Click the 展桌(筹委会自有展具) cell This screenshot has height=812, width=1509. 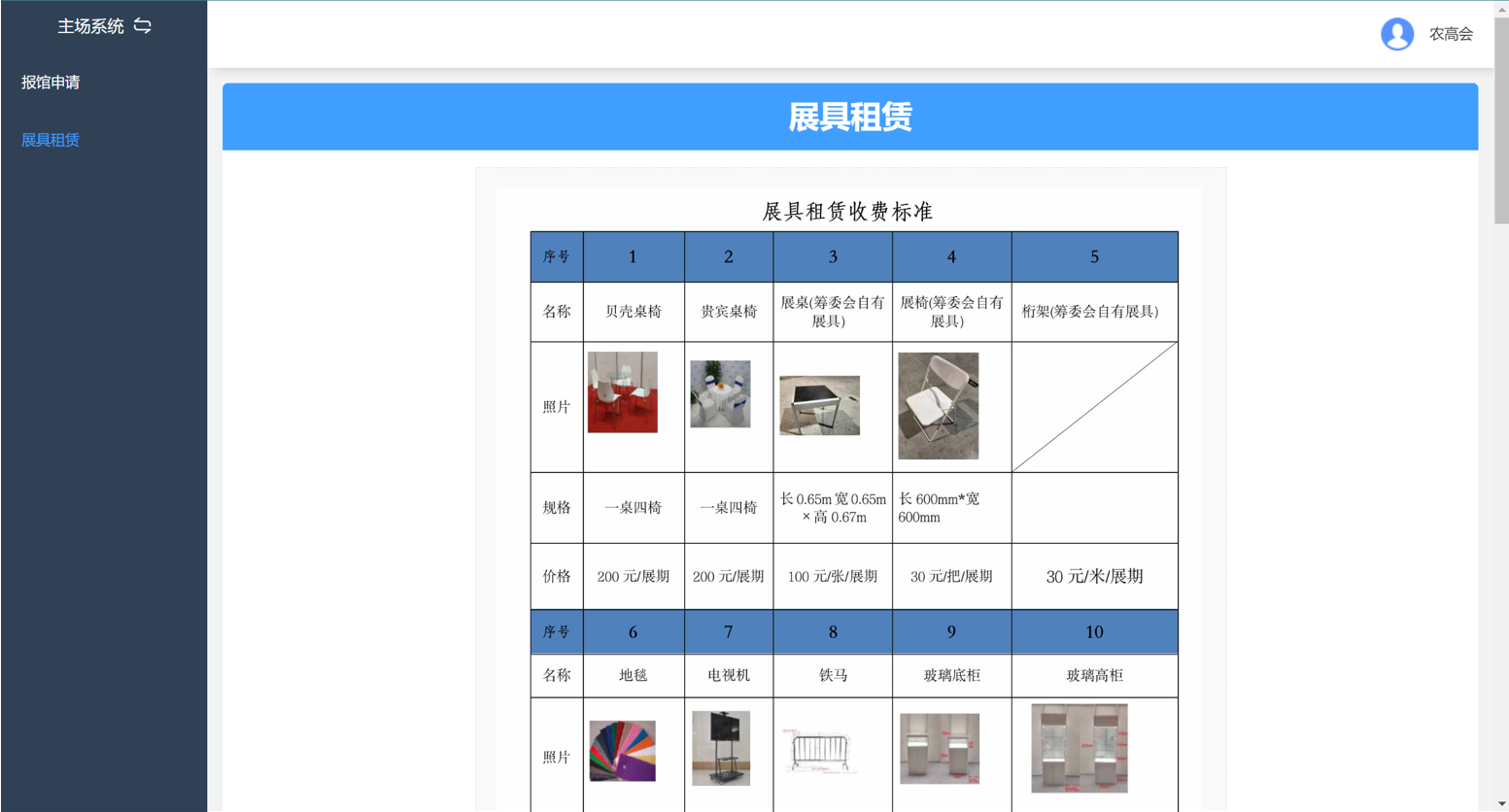point(833,312)
